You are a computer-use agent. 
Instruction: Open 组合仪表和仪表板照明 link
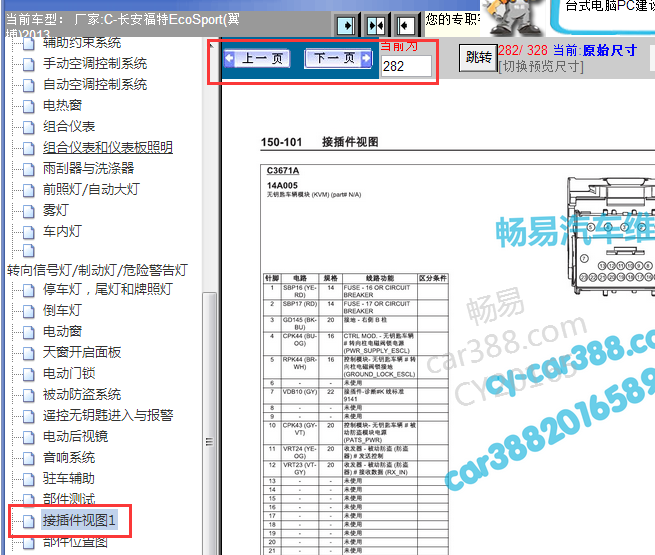[108, 147]
